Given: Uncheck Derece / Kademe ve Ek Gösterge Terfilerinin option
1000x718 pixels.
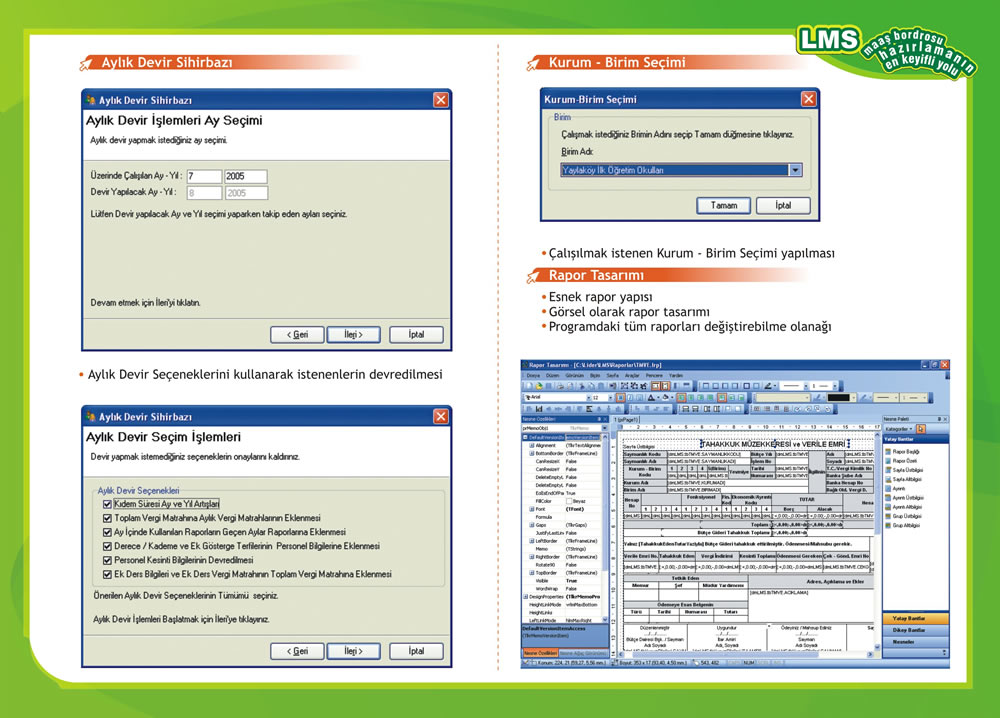Looking at the screenshot, I should click(107, 546).
